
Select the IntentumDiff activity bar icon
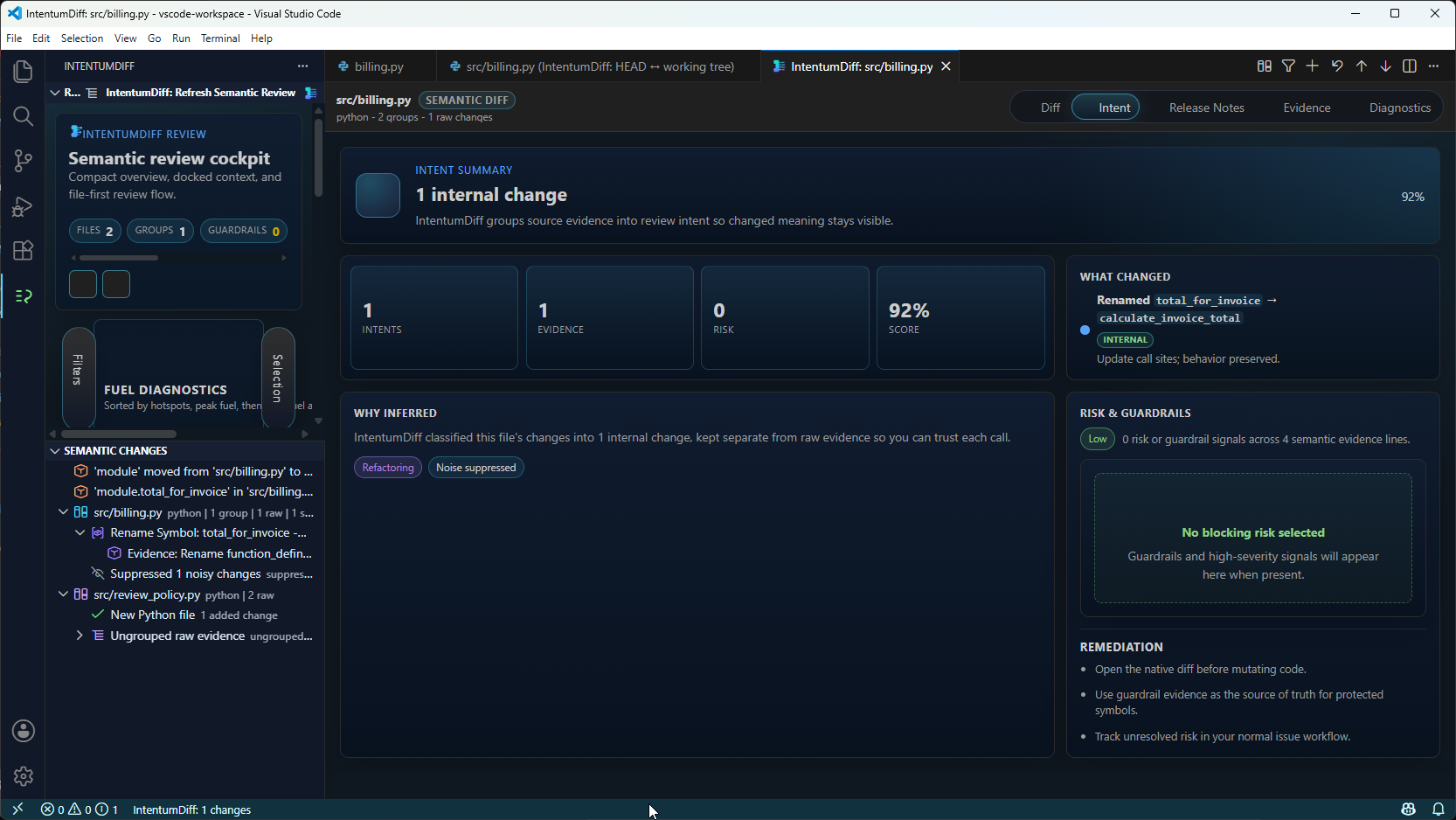coord(23,296)
